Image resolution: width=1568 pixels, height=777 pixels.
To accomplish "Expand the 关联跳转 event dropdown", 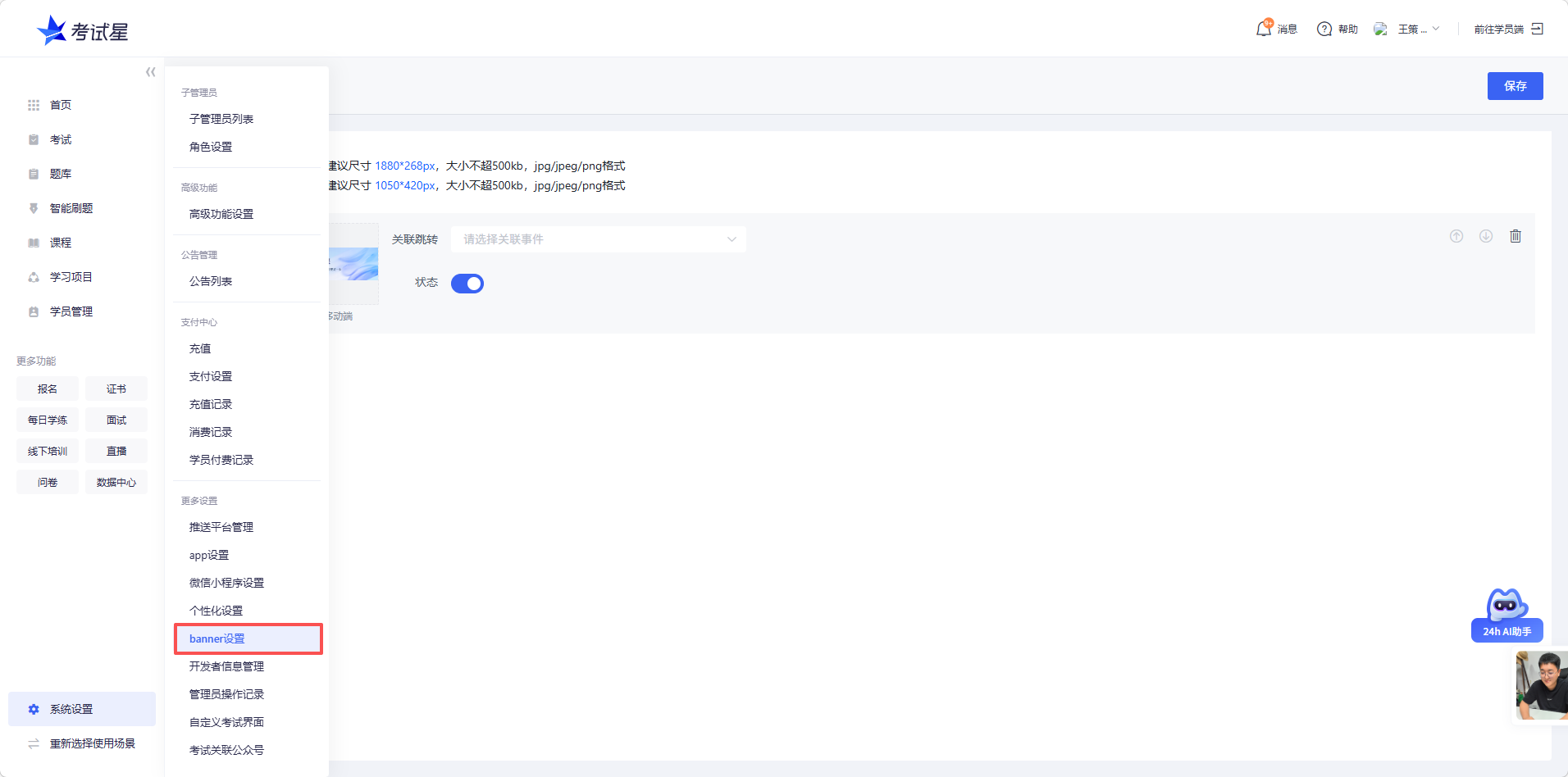I will (598, 239).
